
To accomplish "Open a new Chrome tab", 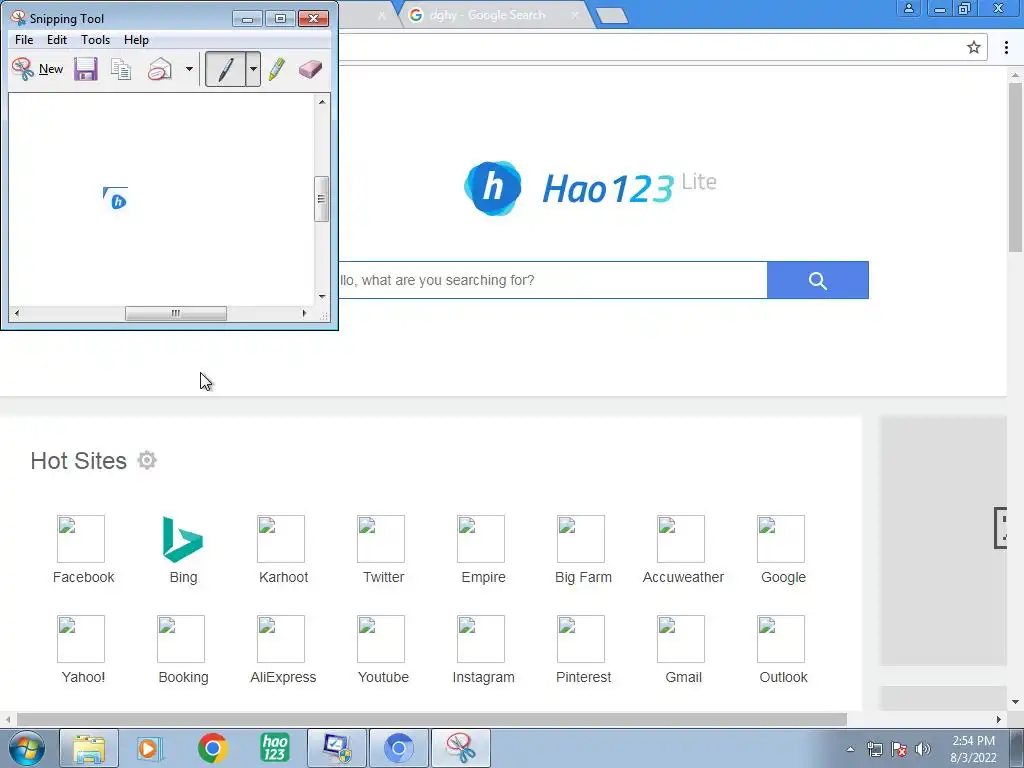I will coord(612,16).
